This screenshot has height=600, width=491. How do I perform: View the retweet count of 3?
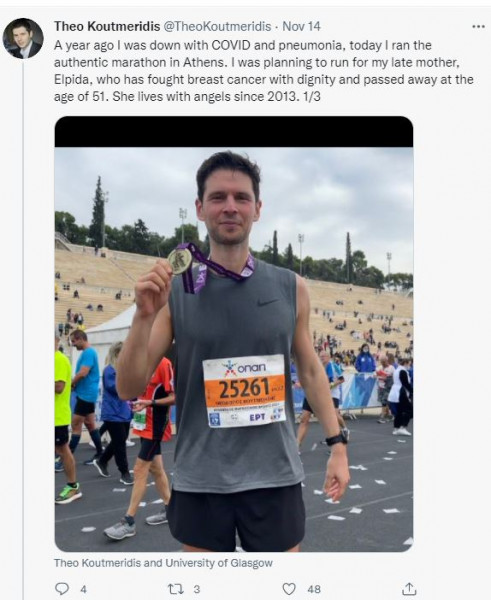196,589
